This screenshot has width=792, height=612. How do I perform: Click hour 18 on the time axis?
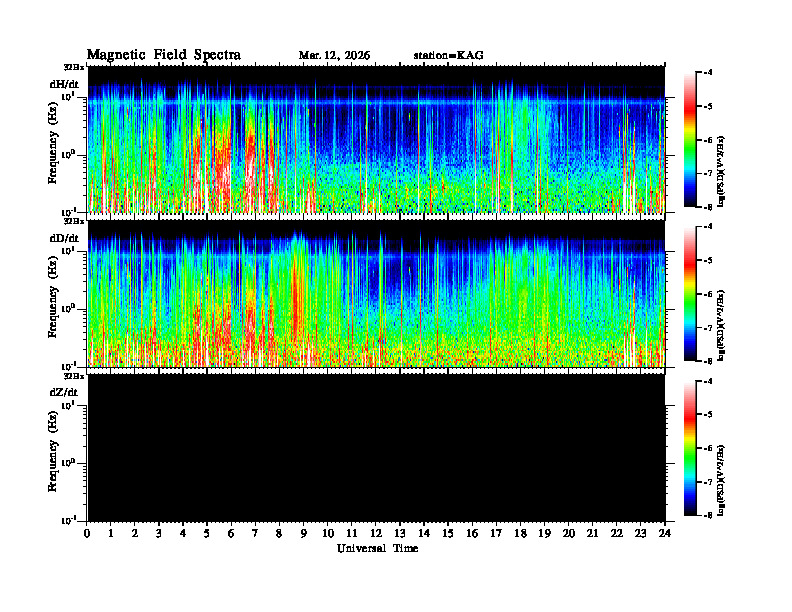click(520, 533)
